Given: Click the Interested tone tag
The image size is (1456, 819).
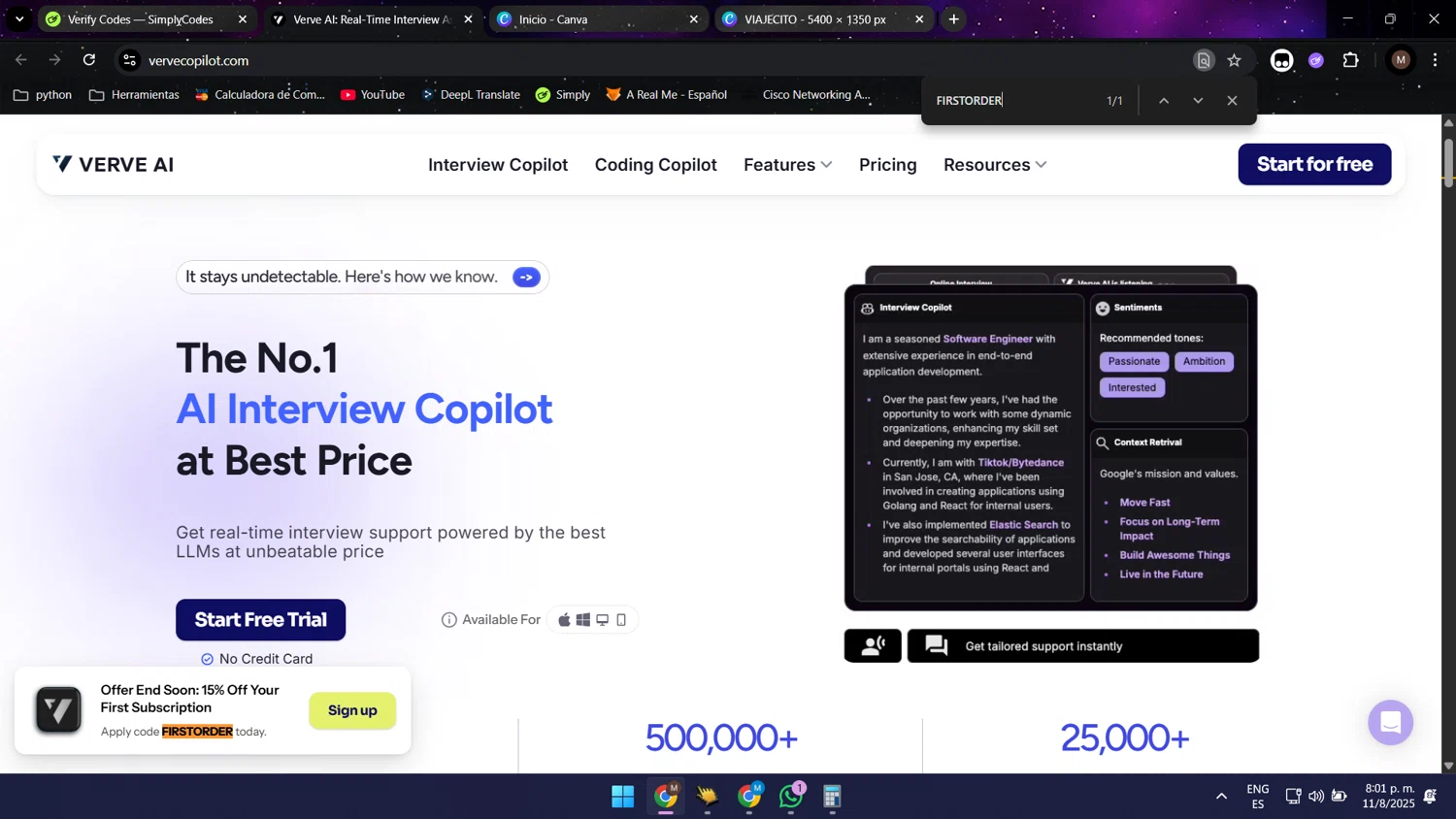Looking at the screenshot, I should point(1132,387).
